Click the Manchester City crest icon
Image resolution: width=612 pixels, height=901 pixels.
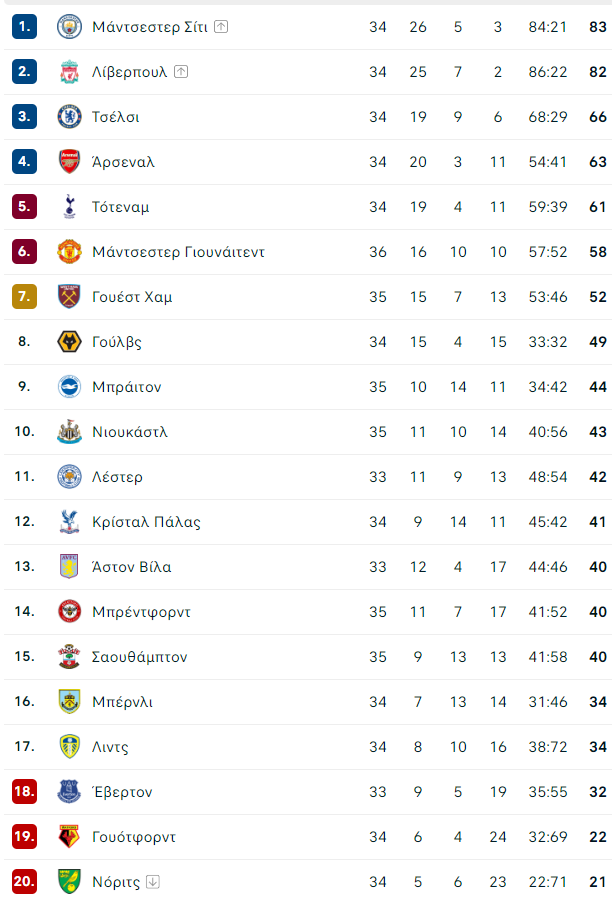coord(69,27)
